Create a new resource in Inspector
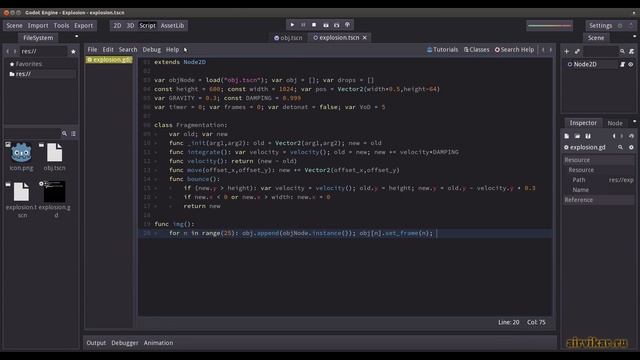Image resolution: width=640 pixels, height=360 pixels. [x=567, y=136]
